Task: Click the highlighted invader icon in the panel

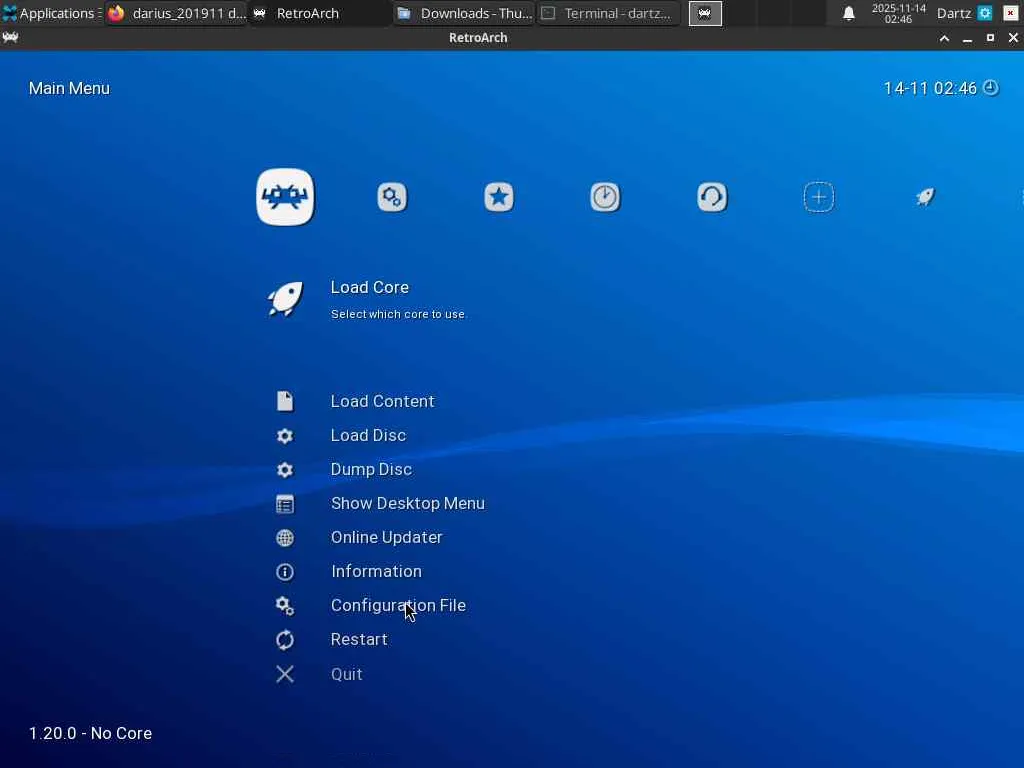Action: pos(705,13)
